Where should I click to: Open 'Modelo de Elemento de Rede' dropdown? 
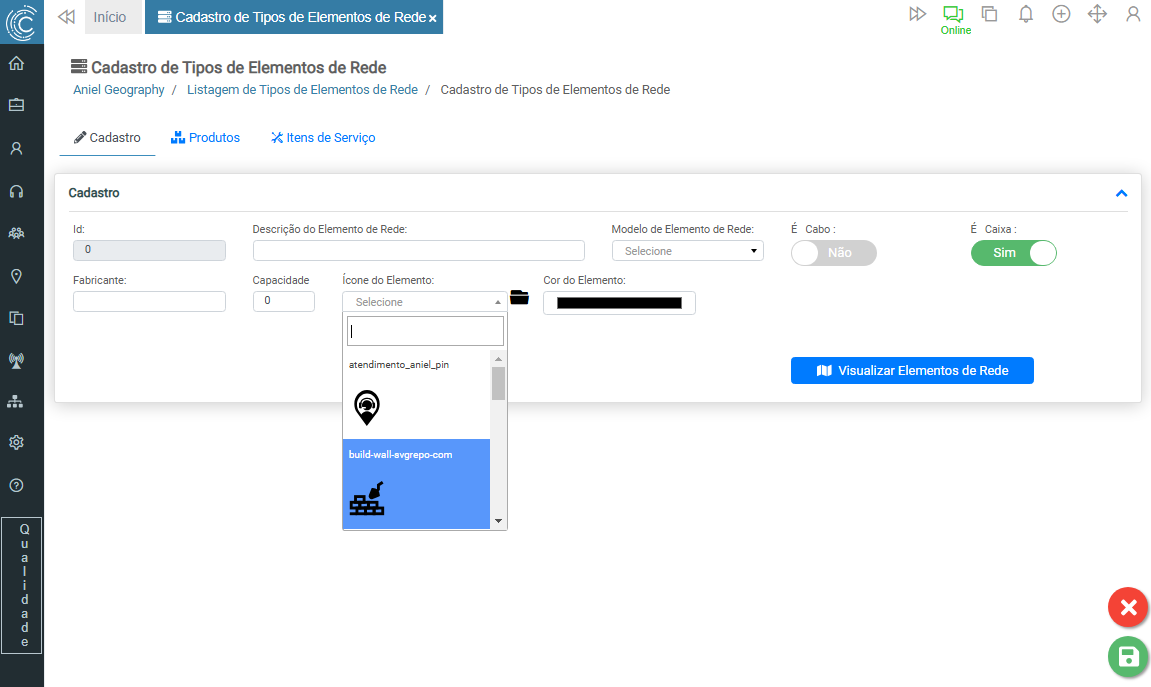pyautogui.click(x=687, y=251)
